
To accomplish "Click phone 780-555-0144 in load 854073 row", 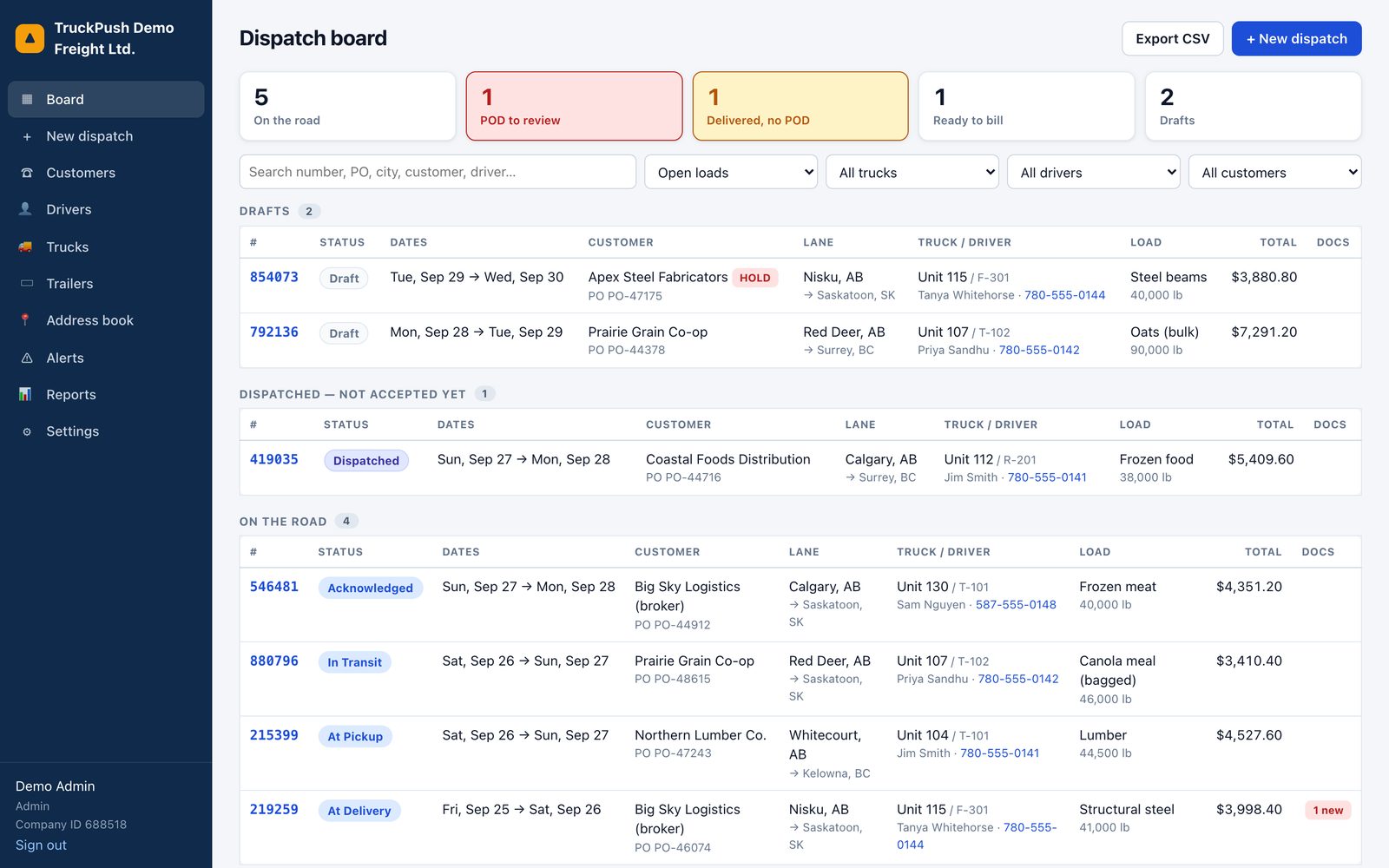I will point(1064,295).
